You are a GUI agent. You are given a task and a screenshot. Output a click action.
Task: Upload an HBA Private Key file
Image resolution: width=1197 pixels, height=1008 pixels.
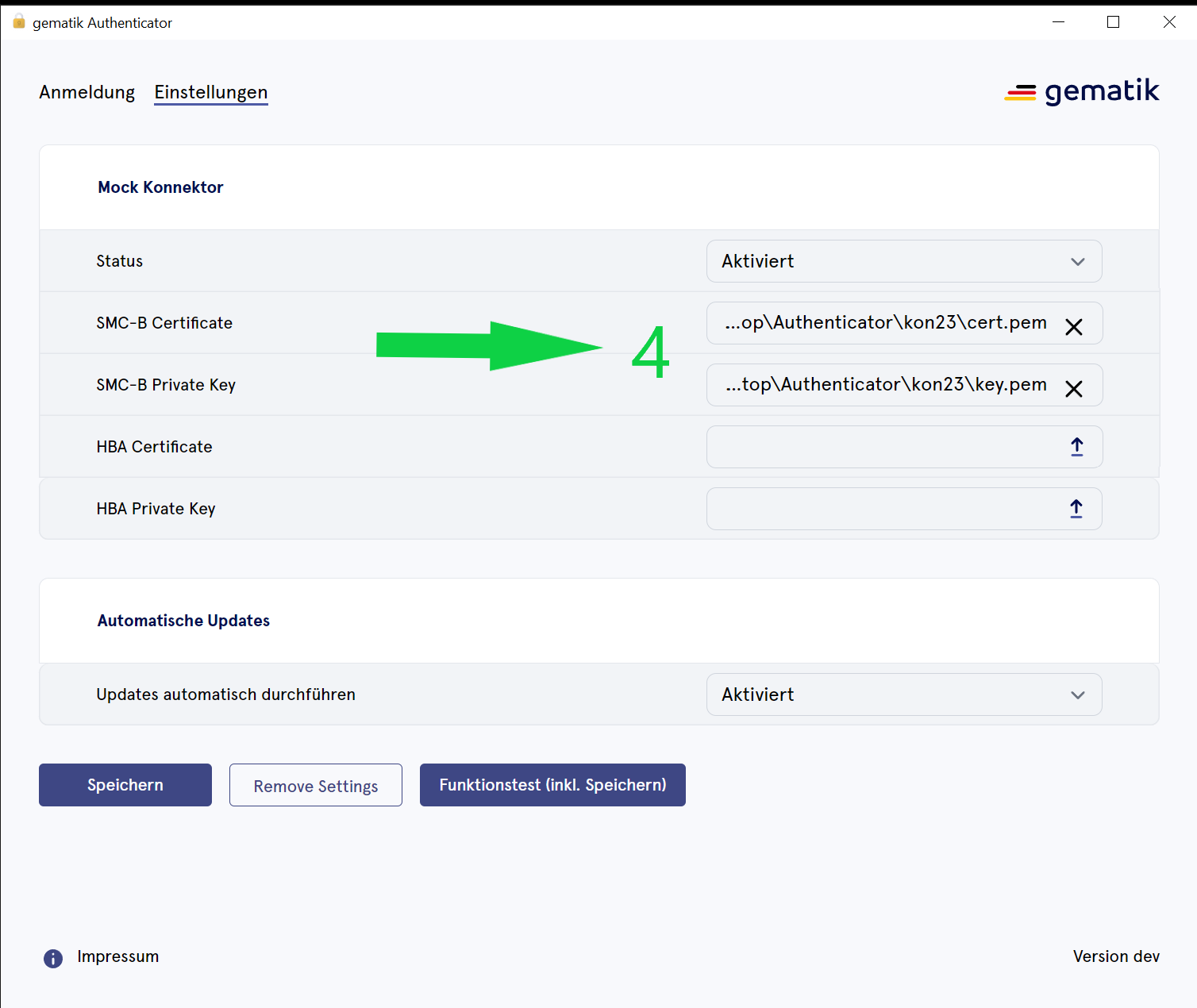1076,509
